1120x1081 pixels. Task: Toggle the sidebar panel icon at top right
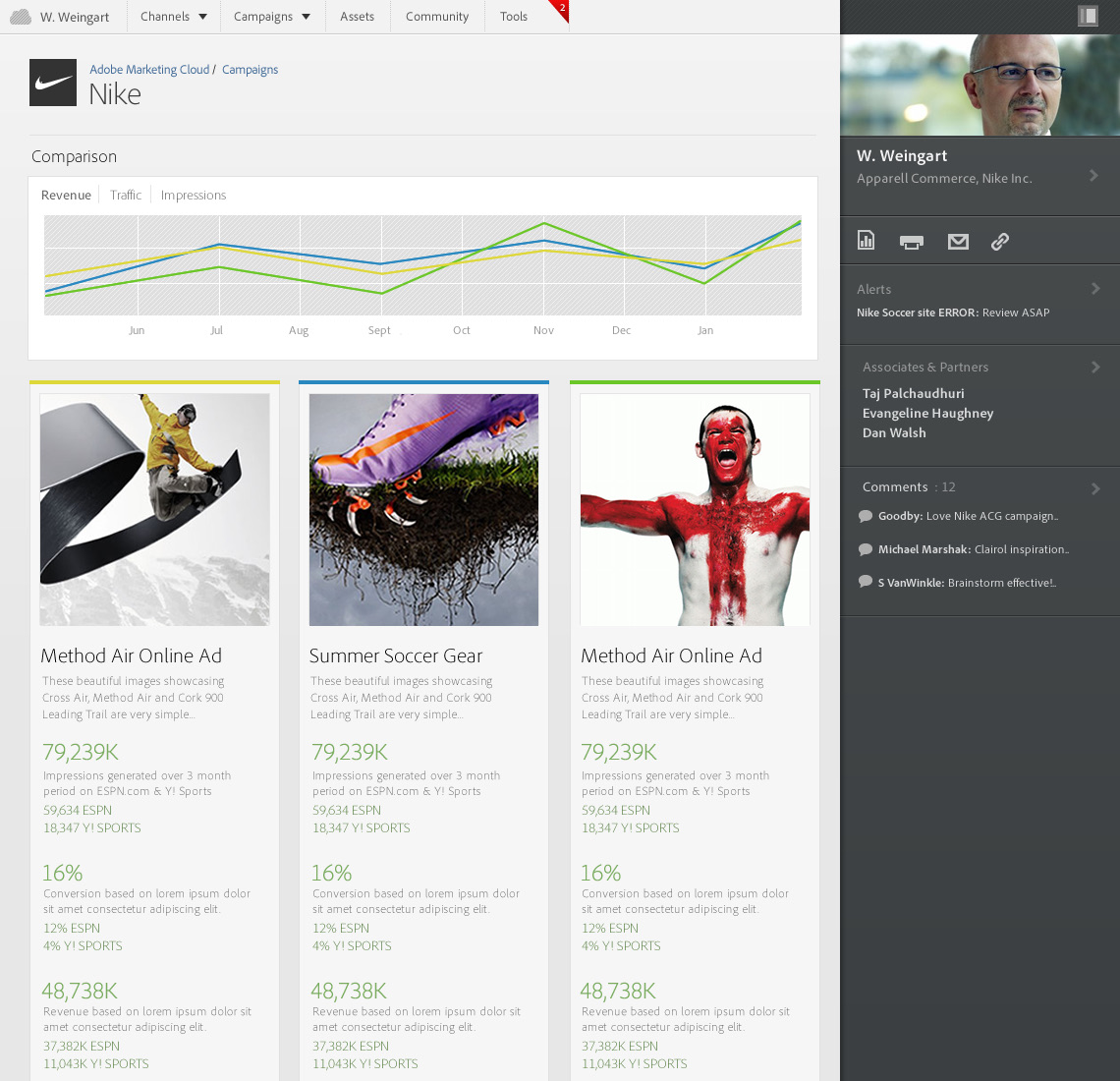1088,16
